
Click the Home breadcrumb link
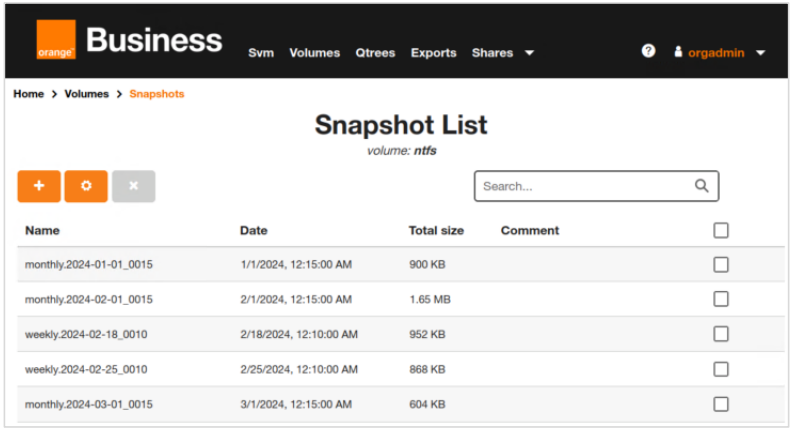click(x=28, y=94)
